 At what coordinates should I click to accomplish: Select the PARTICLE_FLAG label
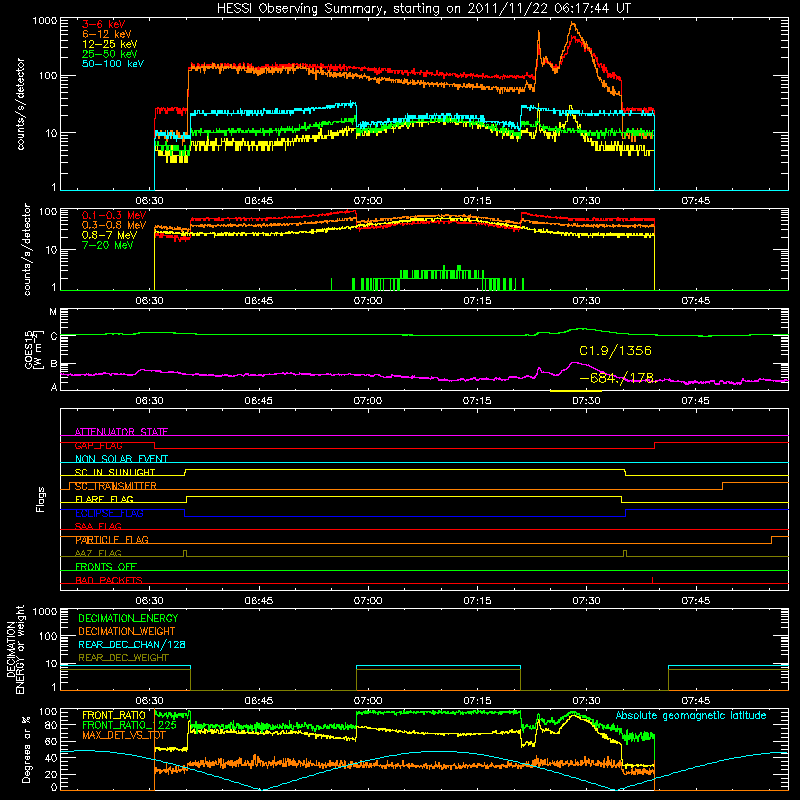(112, 540)
